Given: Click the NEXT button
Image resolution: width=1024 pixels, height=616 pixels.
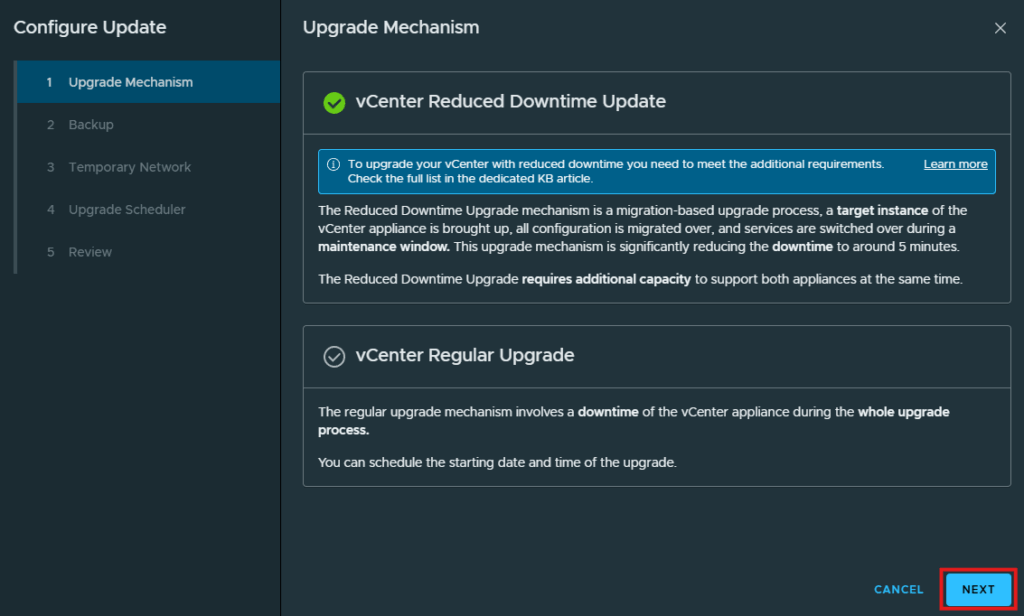Looking at the screenshot, I should coord(978,589).
